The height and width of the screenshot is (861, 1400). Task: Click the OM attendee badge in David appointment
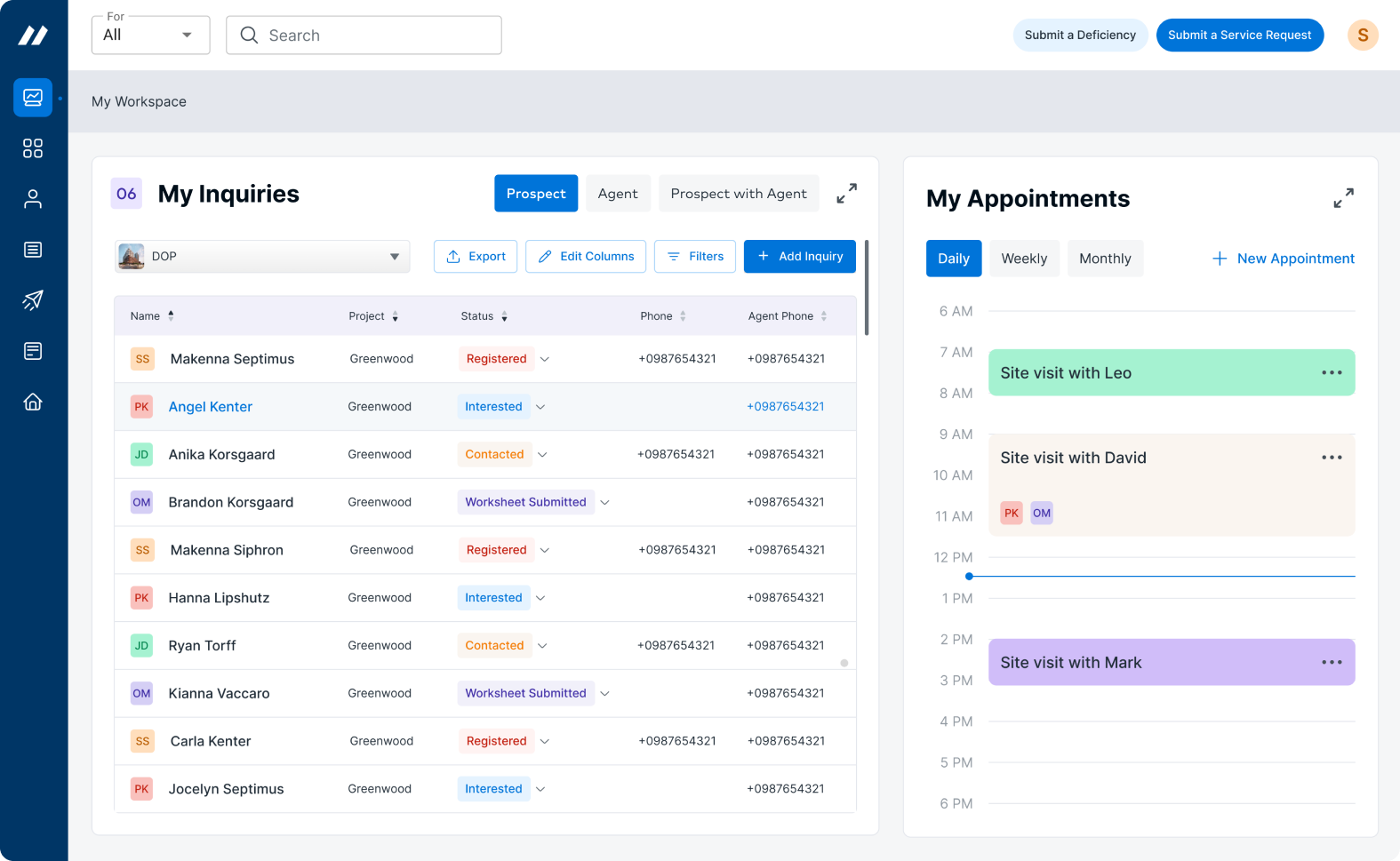click(1042, 513)
